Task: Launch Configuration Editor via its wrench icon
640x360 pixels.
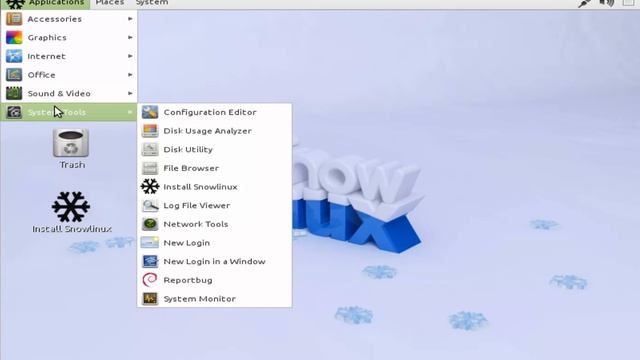Action: point(150,112)
